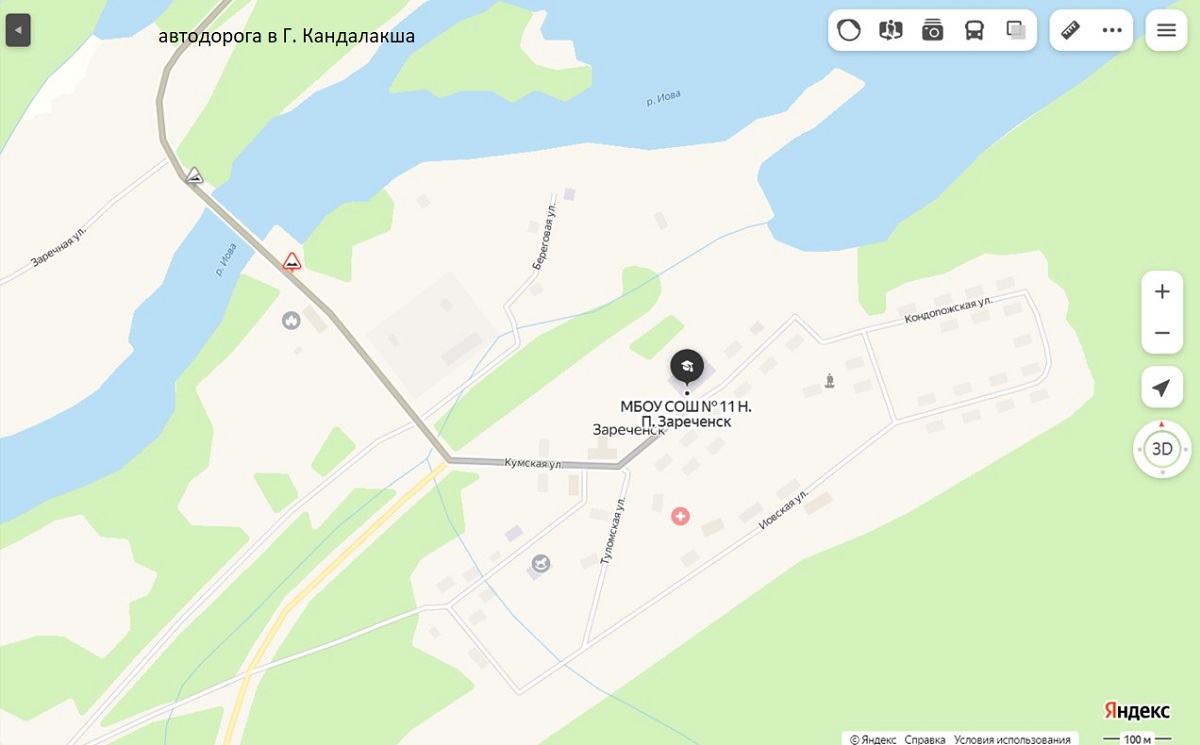Open the hamburger main menu
The height and width of the screenshot is (745, 1200).
(x=1166, y=30)
